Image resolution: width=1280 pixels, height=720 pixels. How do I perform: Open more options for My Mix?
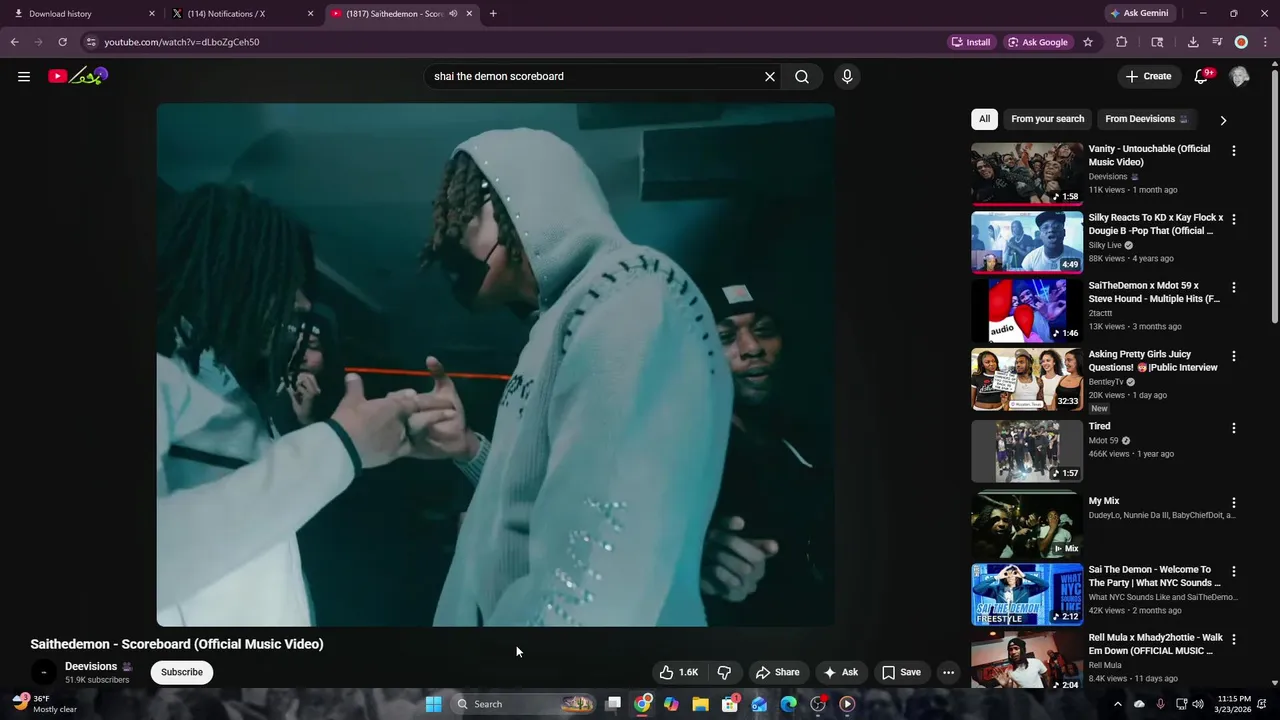click(1233, 503)
